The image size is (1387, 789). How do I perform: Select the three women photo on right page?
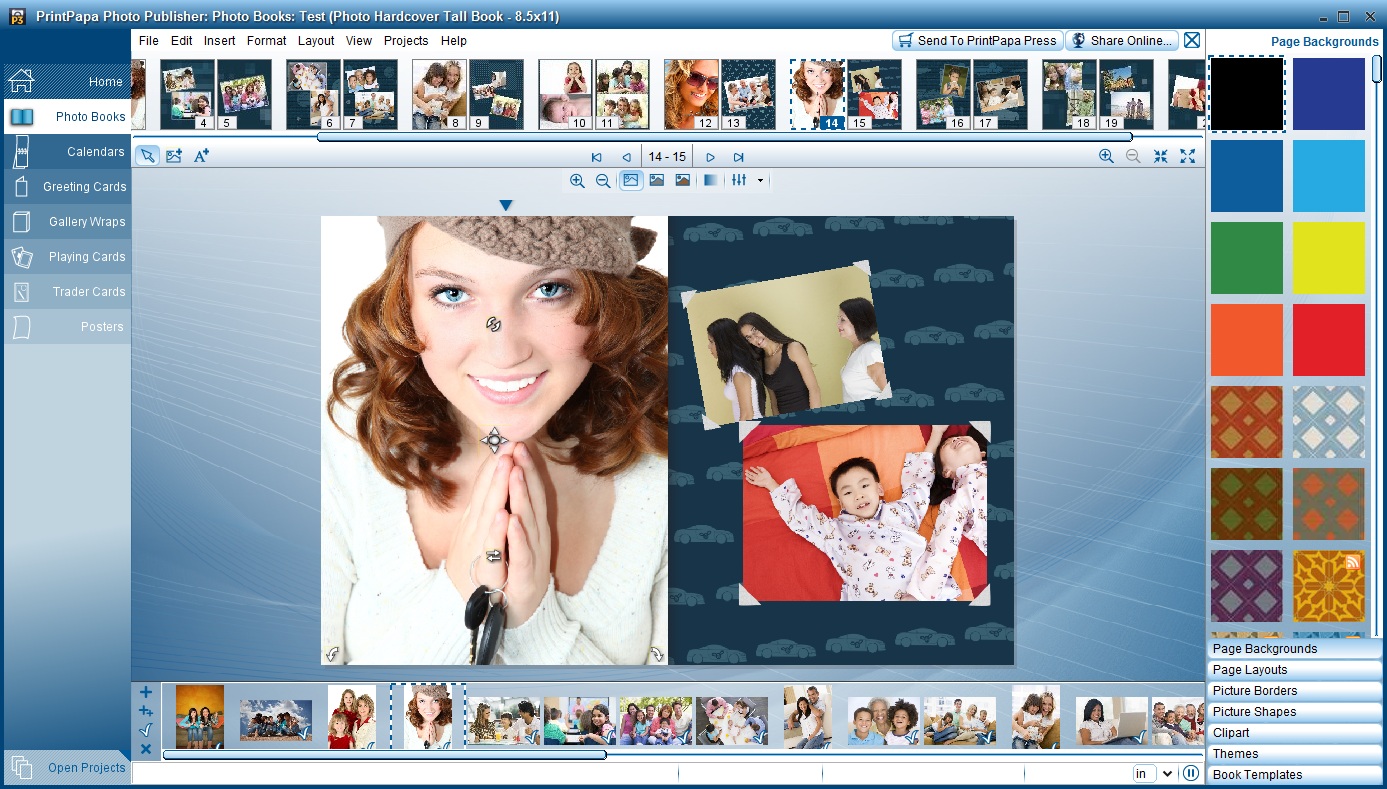(785, 345)
